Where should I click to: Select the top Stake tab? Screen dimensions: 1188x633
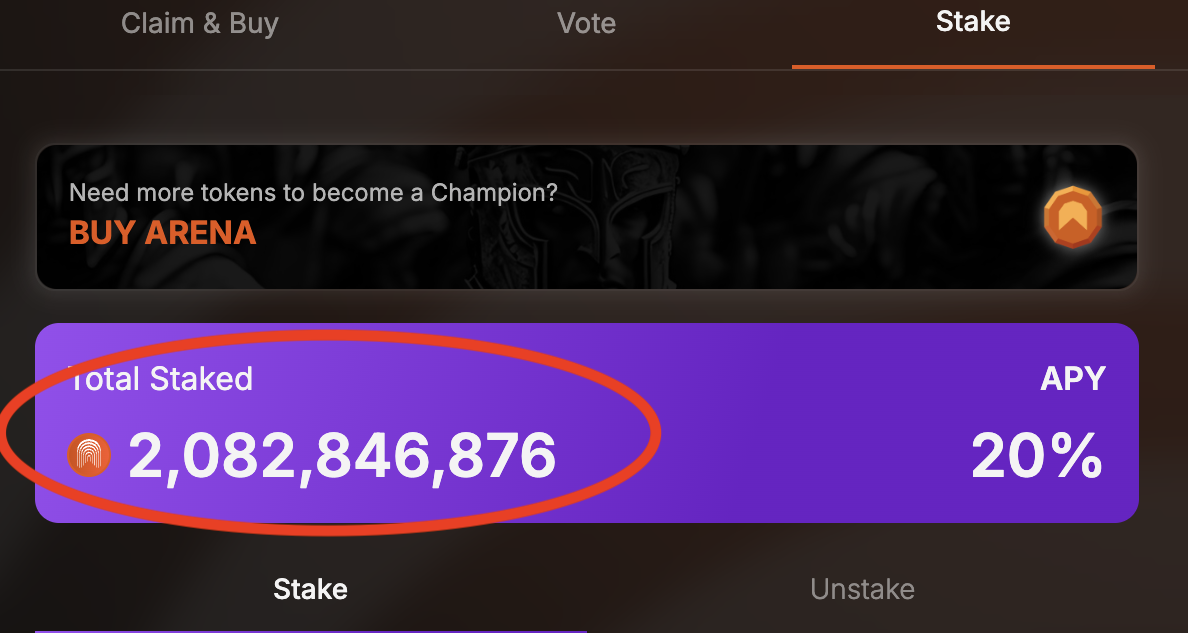click(x=972, y=22)
